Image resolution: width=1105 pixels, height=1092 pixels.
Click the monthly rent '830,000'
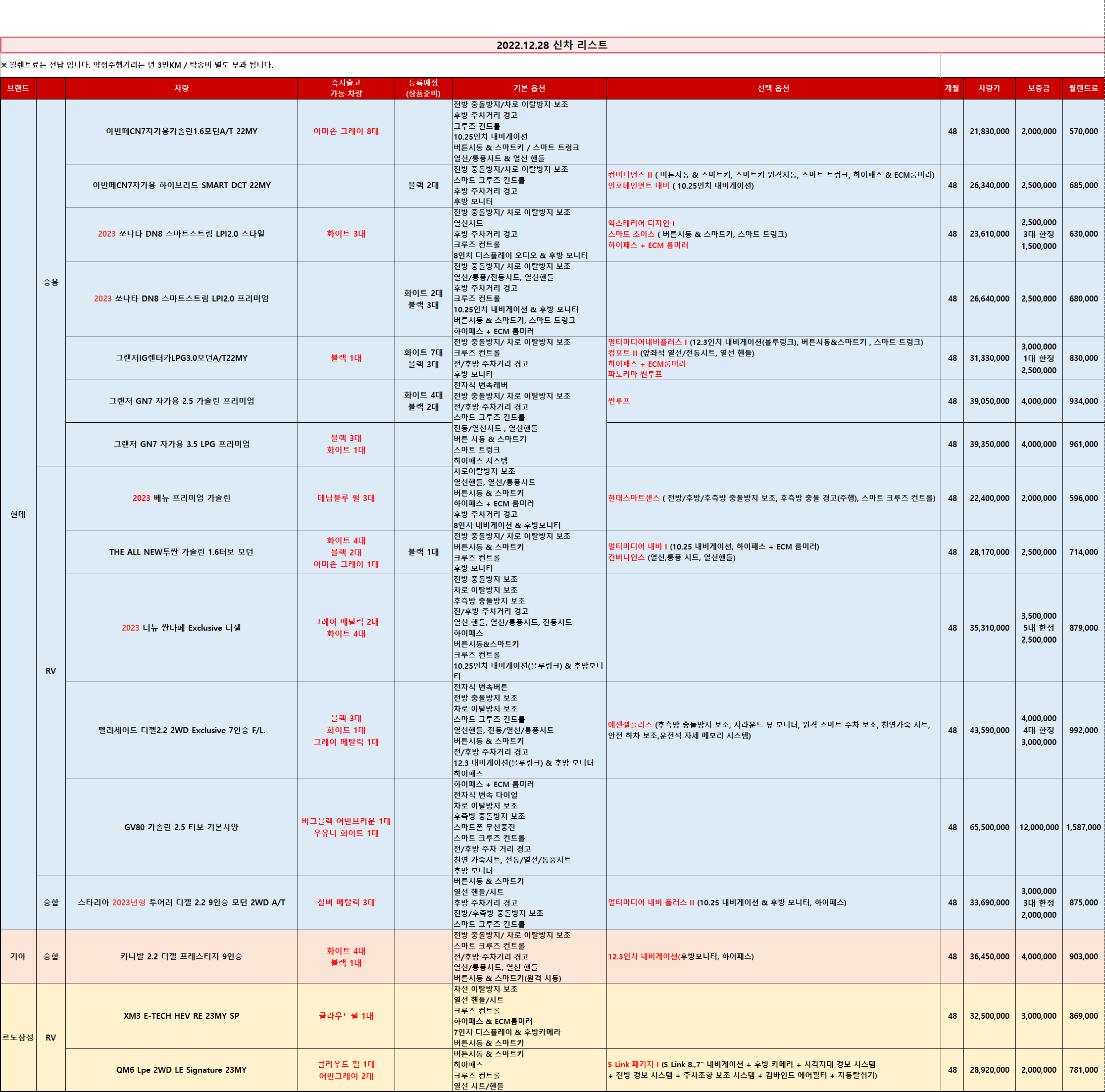pos(1083,358)
